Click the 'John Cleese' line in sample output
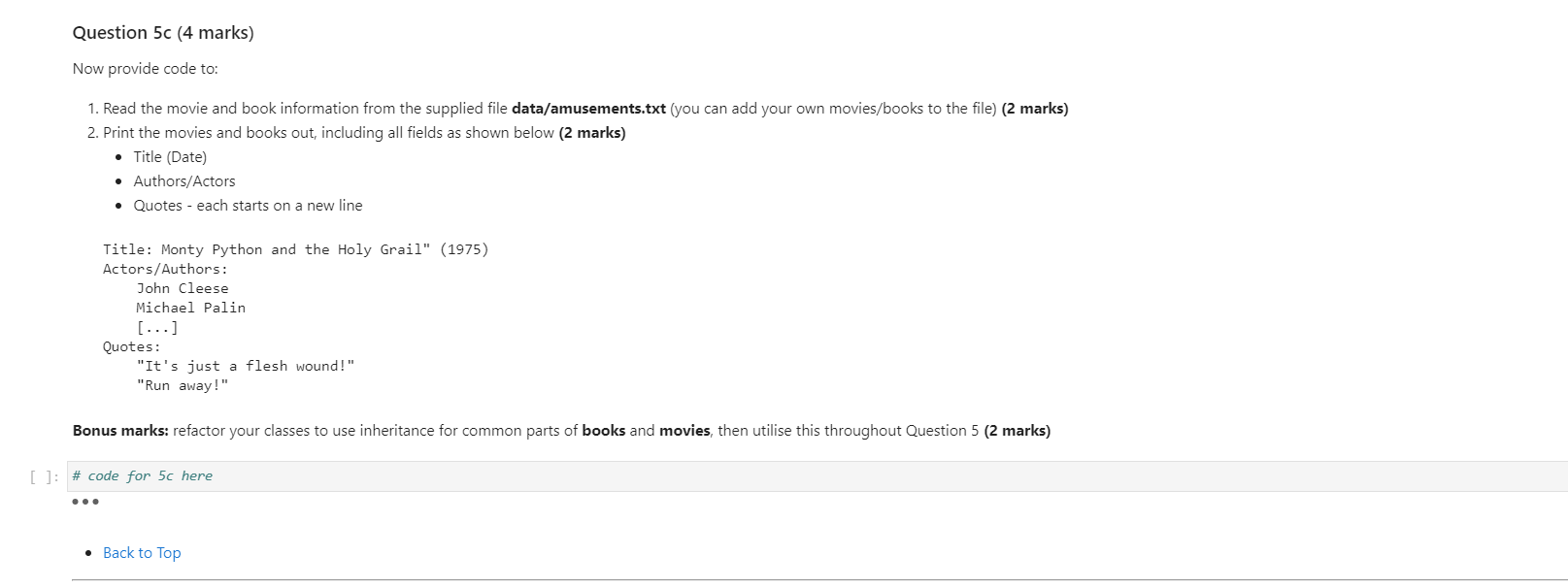Viewport: 1568px width, 588px height. click(183, 288)
